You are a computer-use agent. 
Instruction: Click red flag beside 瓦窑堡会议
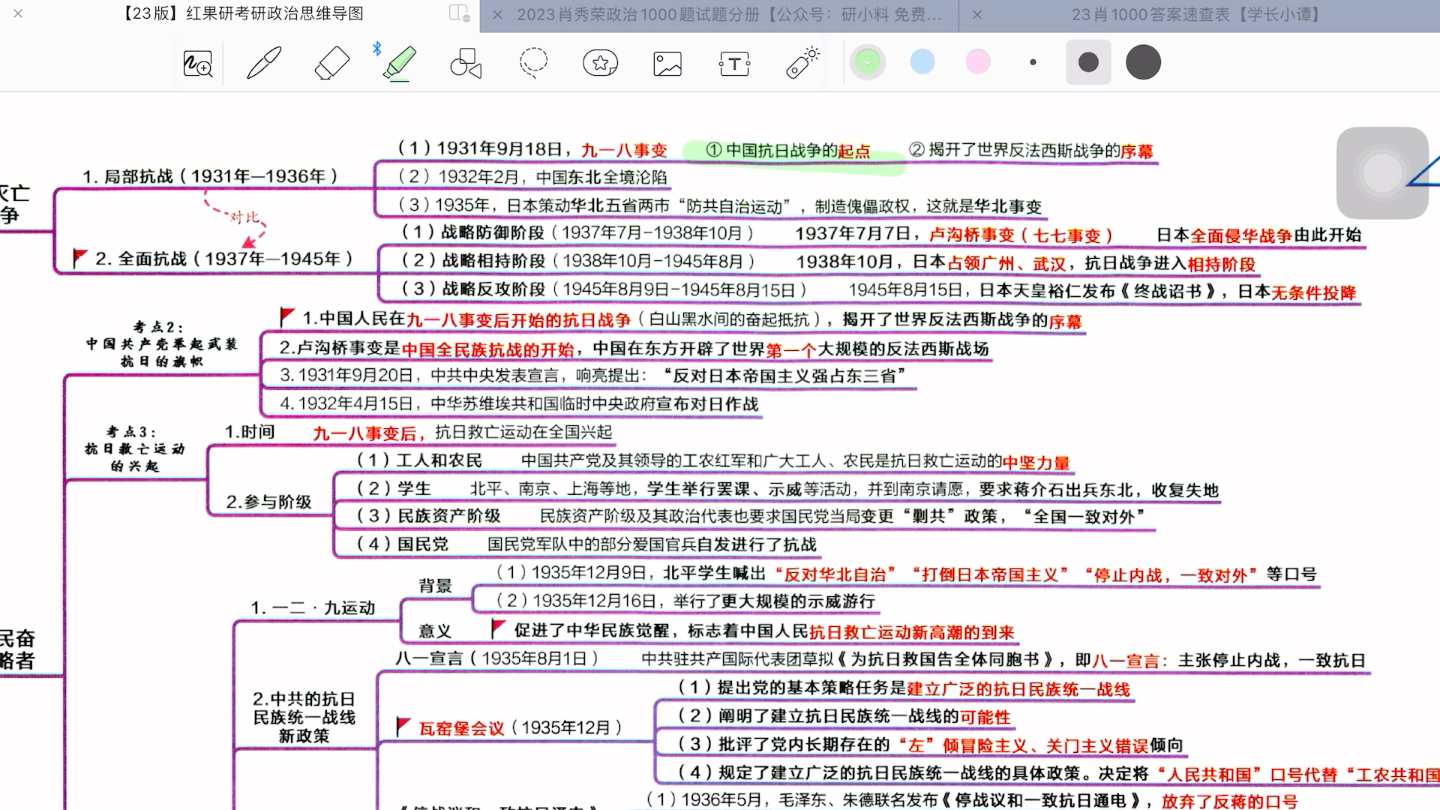point(404,726)
